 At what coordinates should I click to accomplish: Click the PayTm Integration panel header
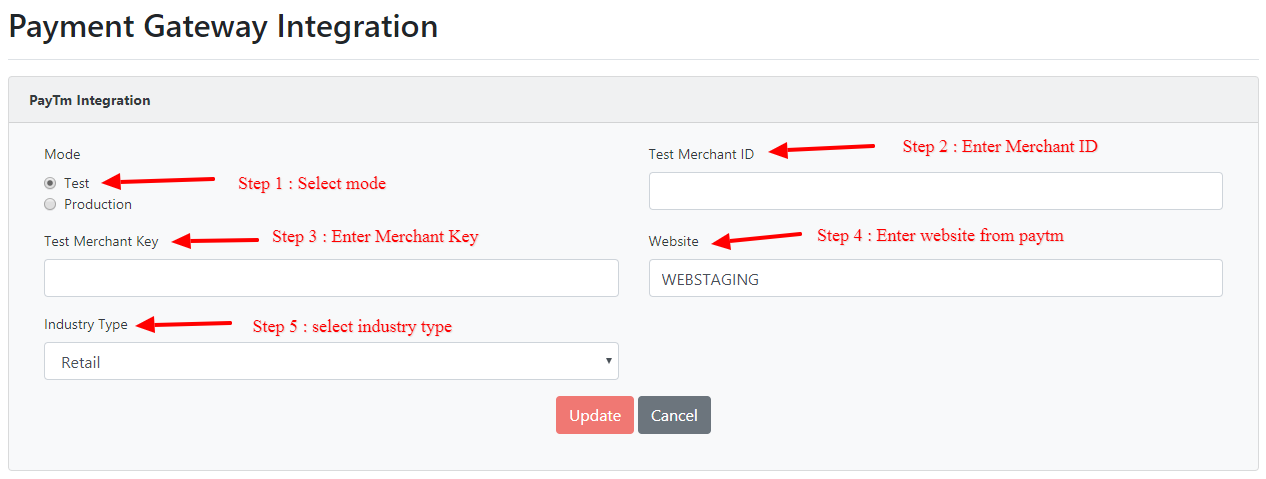pyautogui.click(x=633, y=100)
